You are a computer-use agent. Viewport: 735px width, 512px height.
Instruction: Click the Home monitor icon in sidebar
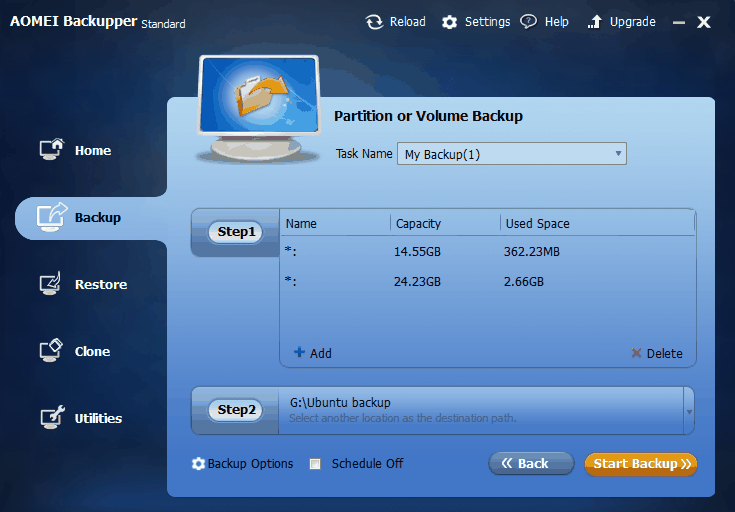point(52,150)
